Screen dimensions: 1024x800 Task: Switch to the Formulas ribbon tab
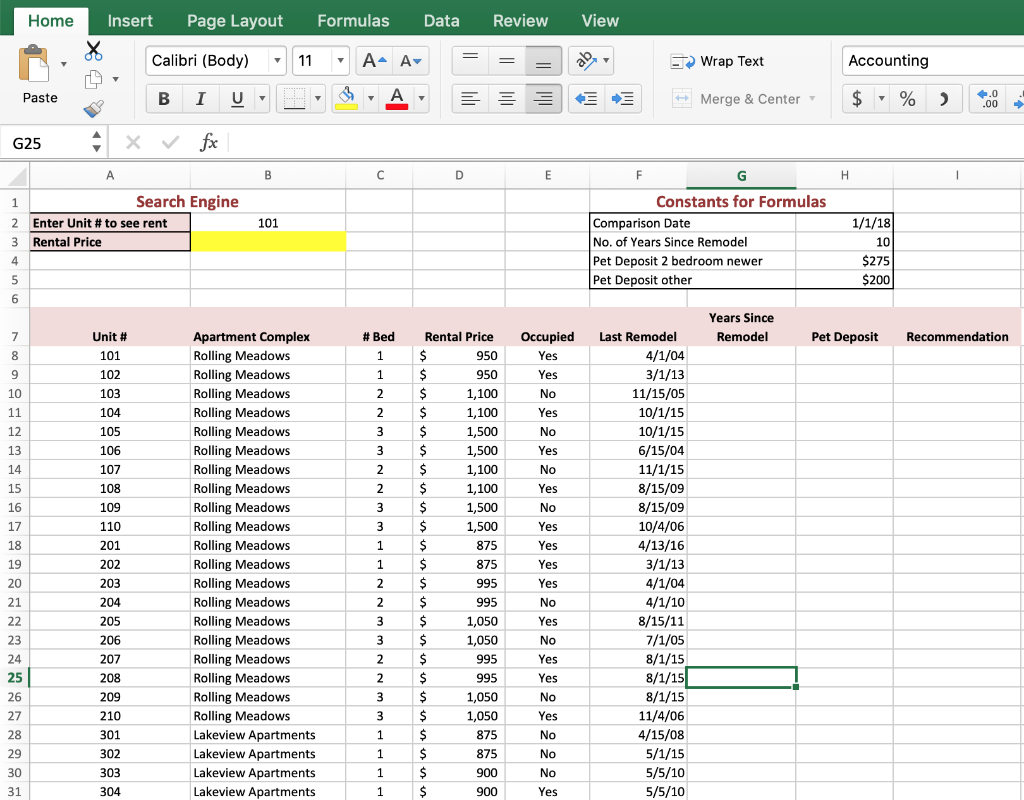(352, 20)
